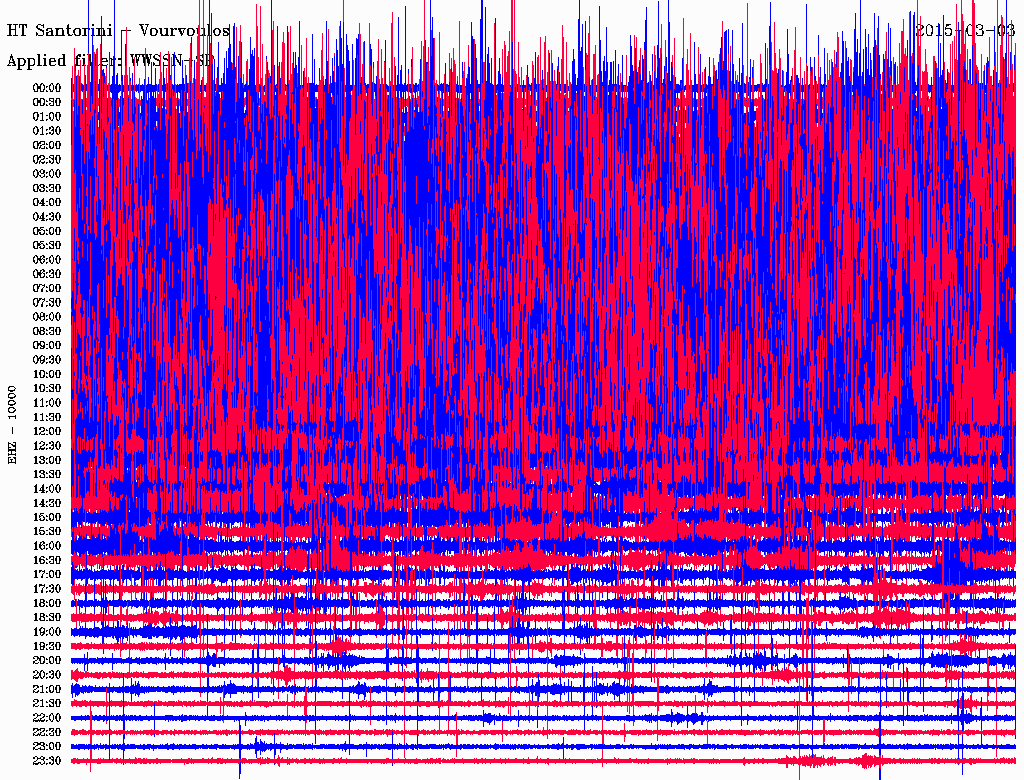The image size is (1024, 780).
Task: Click the 07:30 time label
Action: point(47,302)
